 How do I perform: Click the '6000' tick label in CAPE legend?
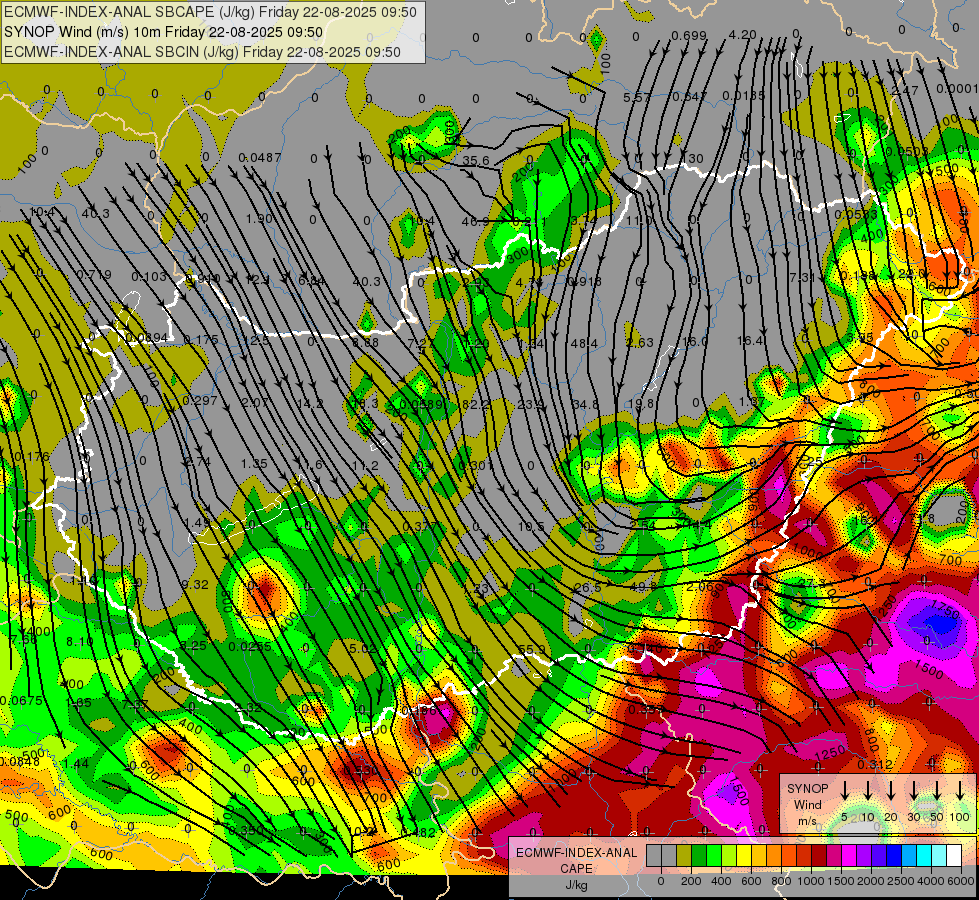[x=960, y=881]
